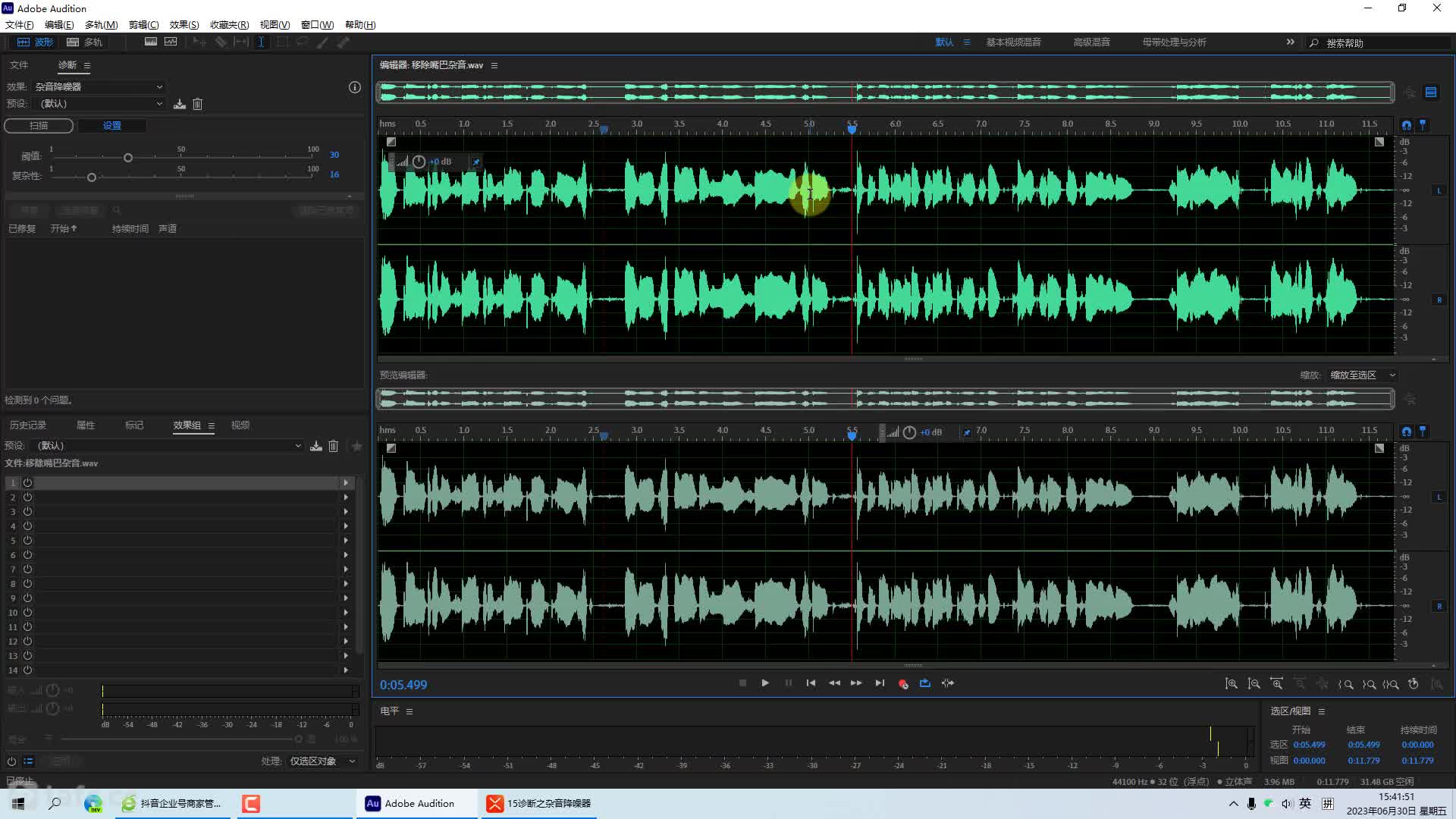Pin the waveform HUD volume control
This screenshot has height=819, width=1456.
click(x=476, y=162)
